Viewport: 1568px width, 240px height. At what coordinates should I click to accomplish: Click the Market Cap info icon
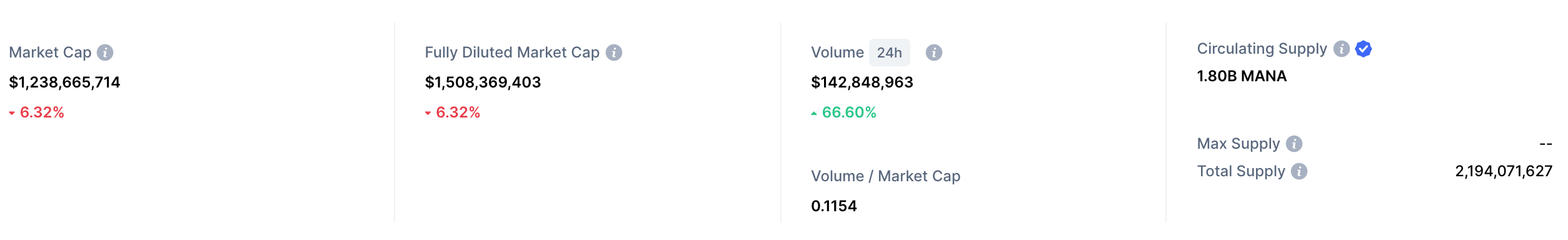[x=105, y=52]
